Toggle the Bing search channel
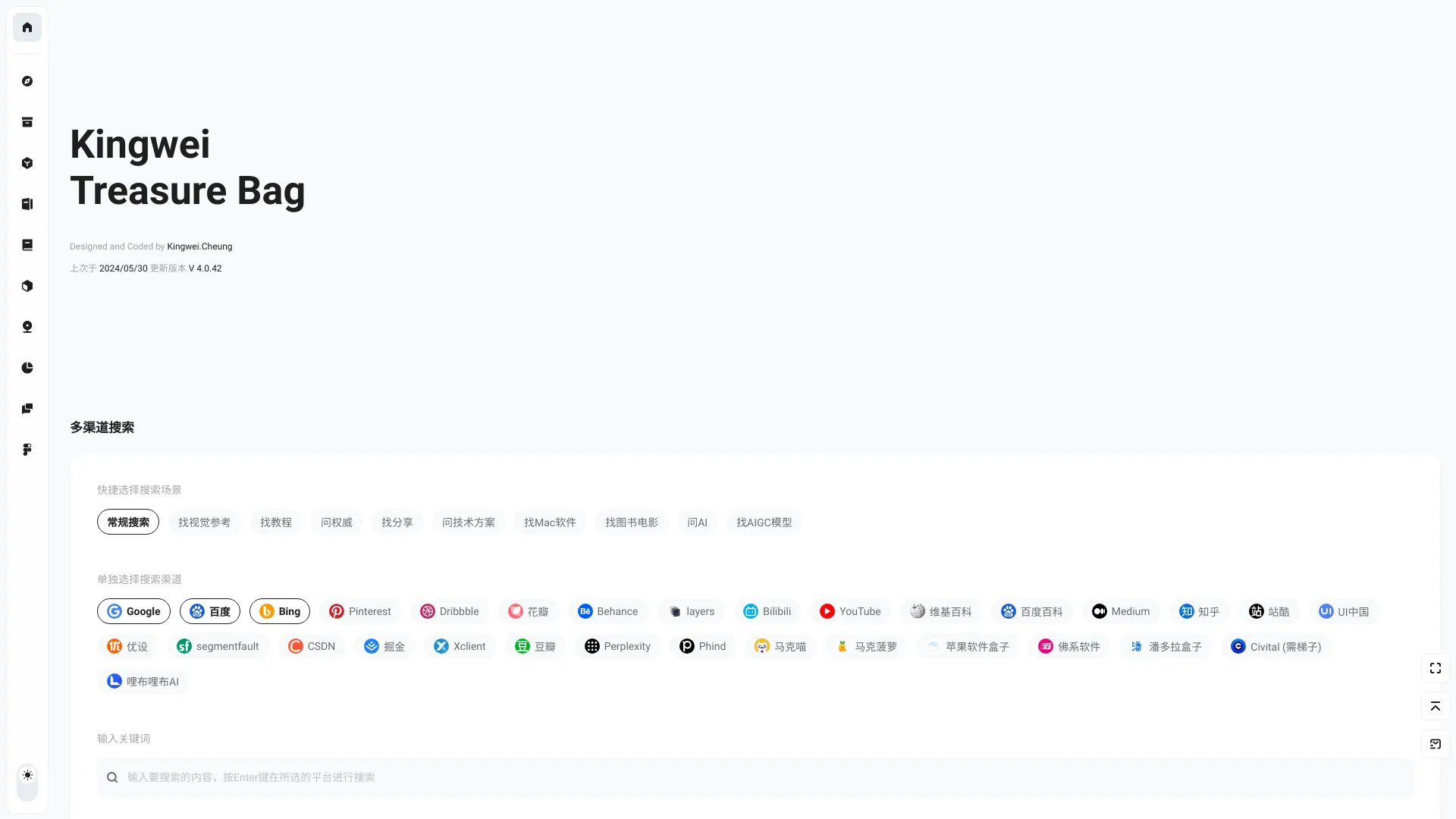This screenshot has height=819, width=1456. tap(280, 611)
